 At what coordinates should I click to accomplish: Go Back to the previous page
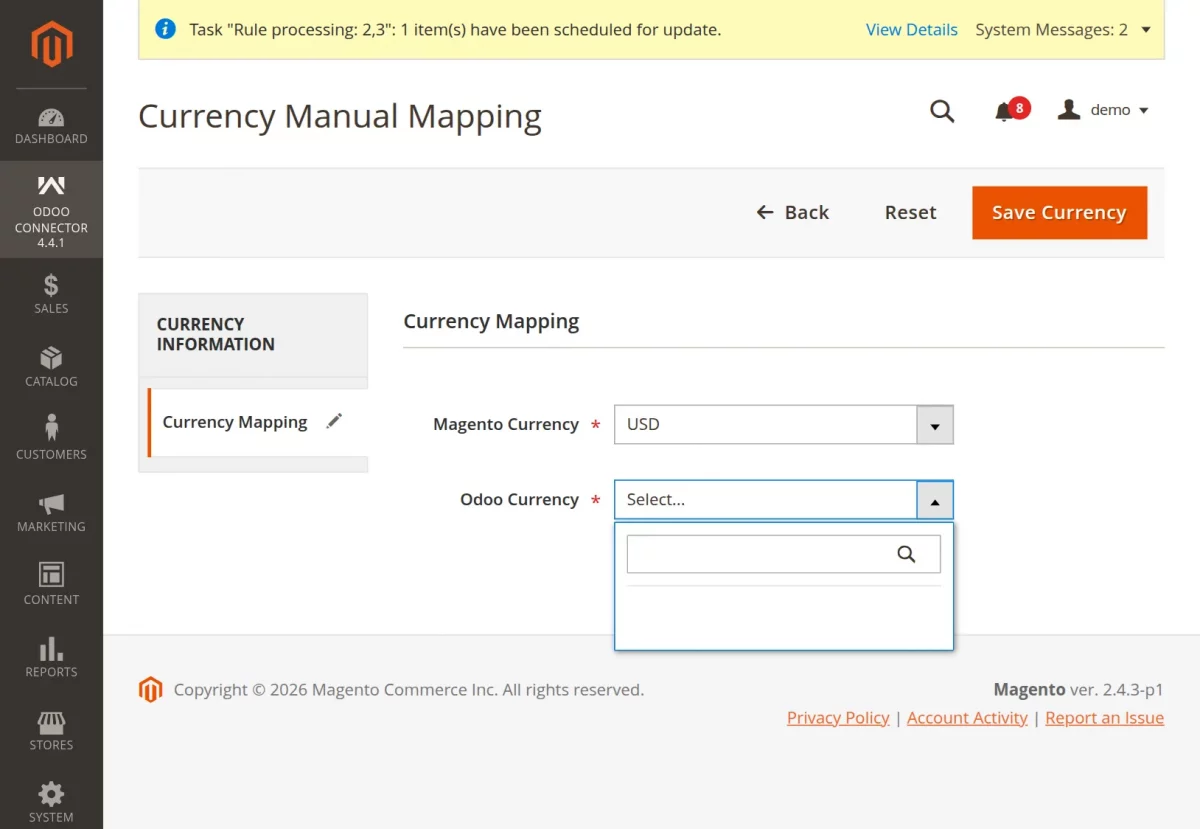click(x=793, y=212)
